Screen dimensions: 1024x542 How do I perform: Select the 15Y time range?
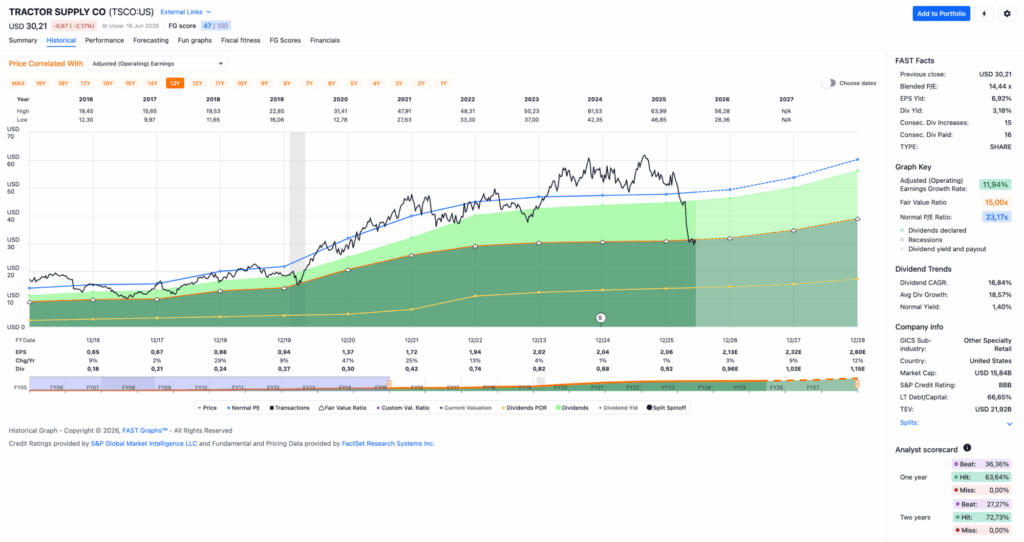130,83
